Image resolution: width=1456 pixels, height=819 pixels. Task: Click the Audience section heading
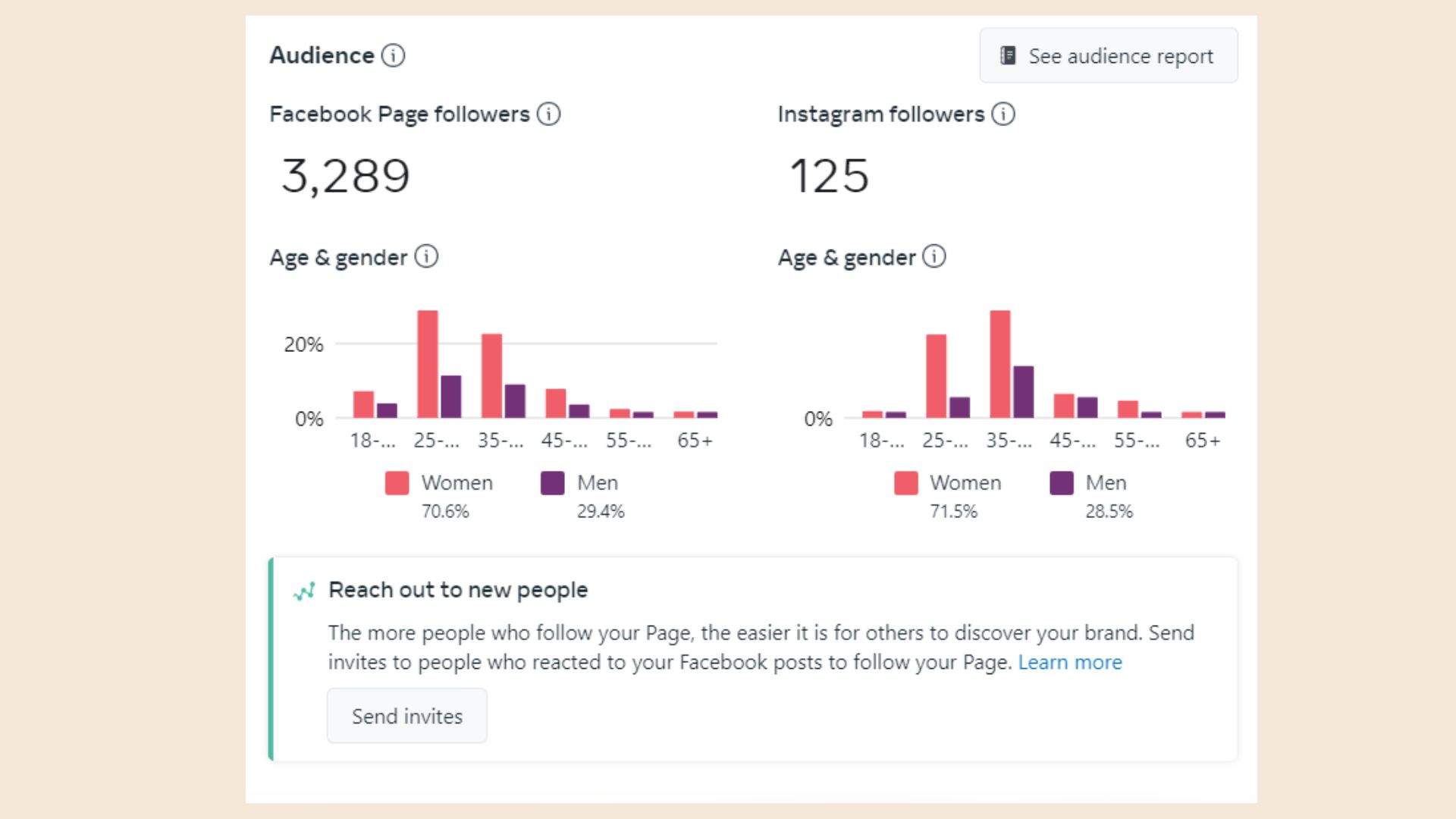click(x=322, y=55)
